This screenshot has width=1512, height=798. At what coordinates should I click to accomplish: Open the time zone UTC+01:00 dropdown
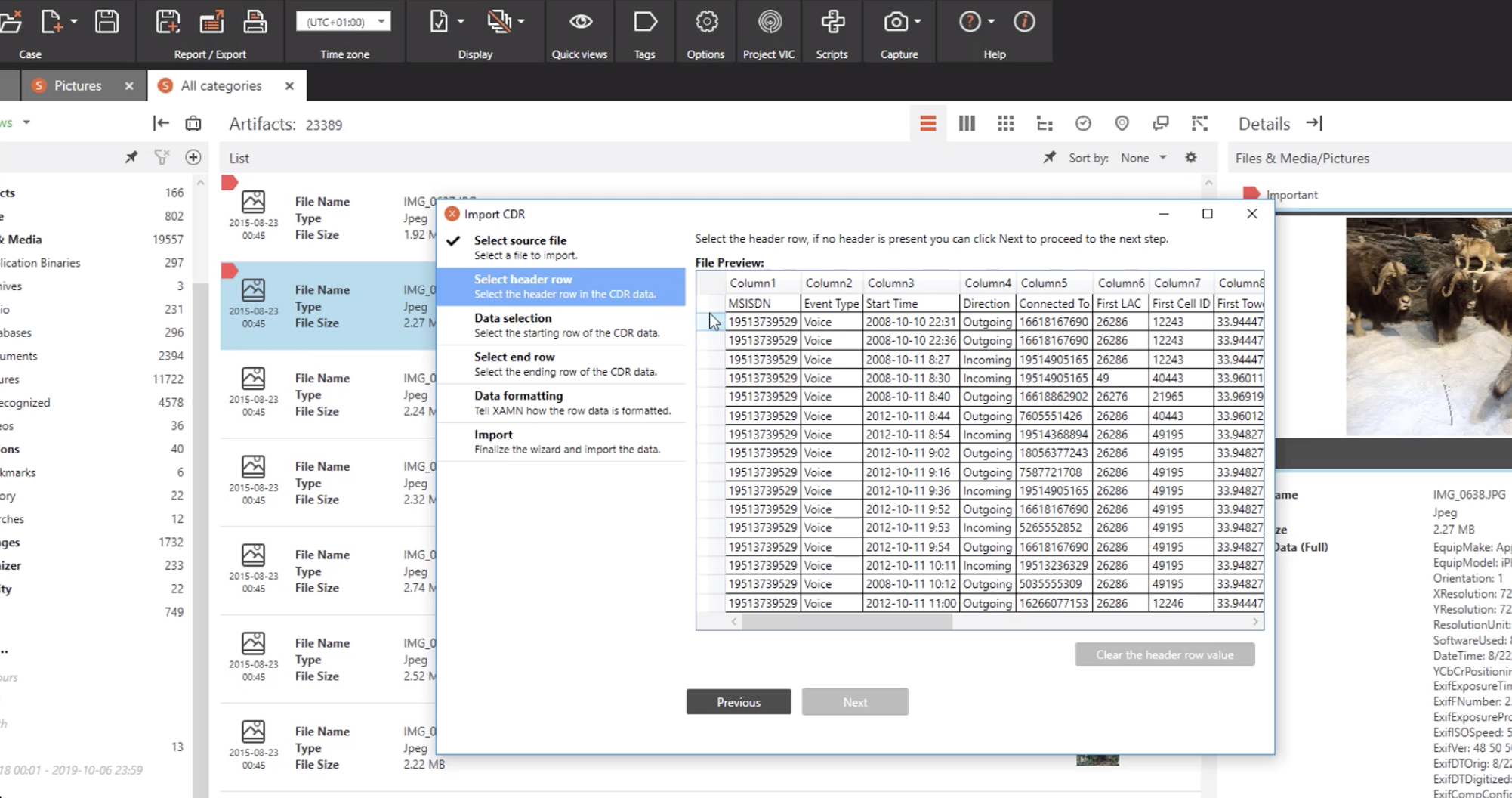(343, 22)
